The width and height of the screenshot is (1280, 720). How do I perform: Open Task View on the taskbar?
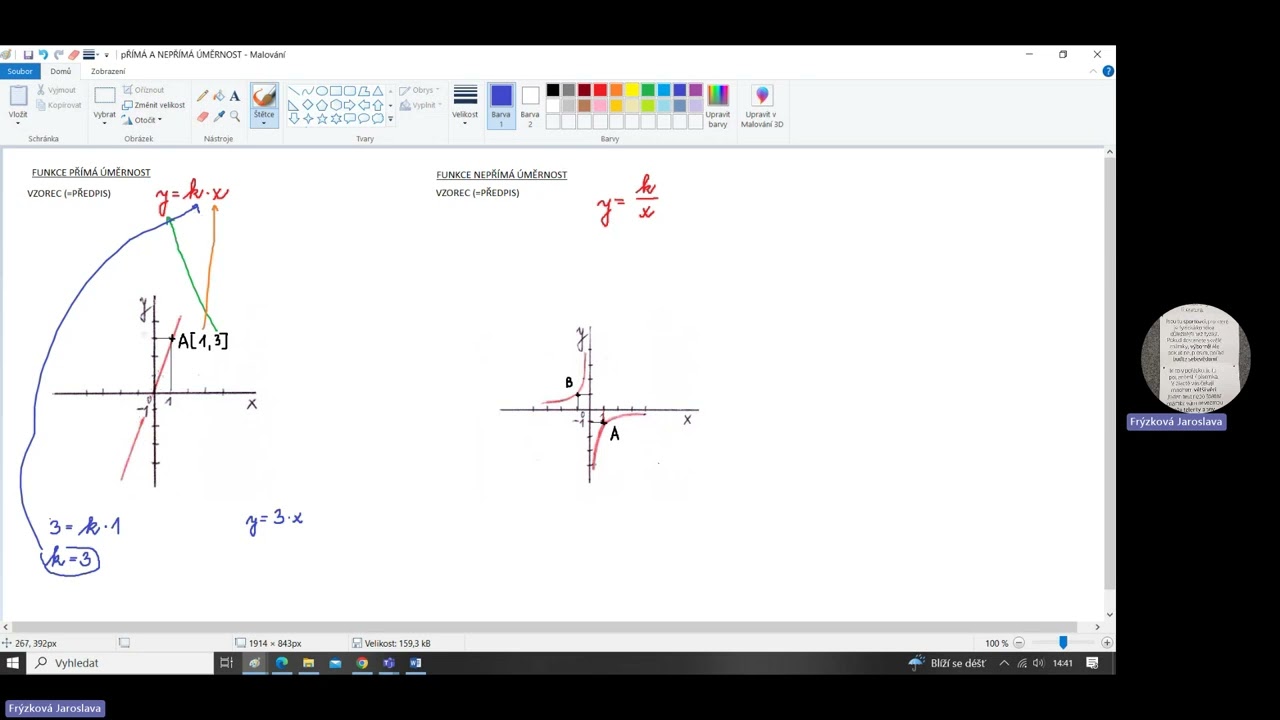pos(226,663)
